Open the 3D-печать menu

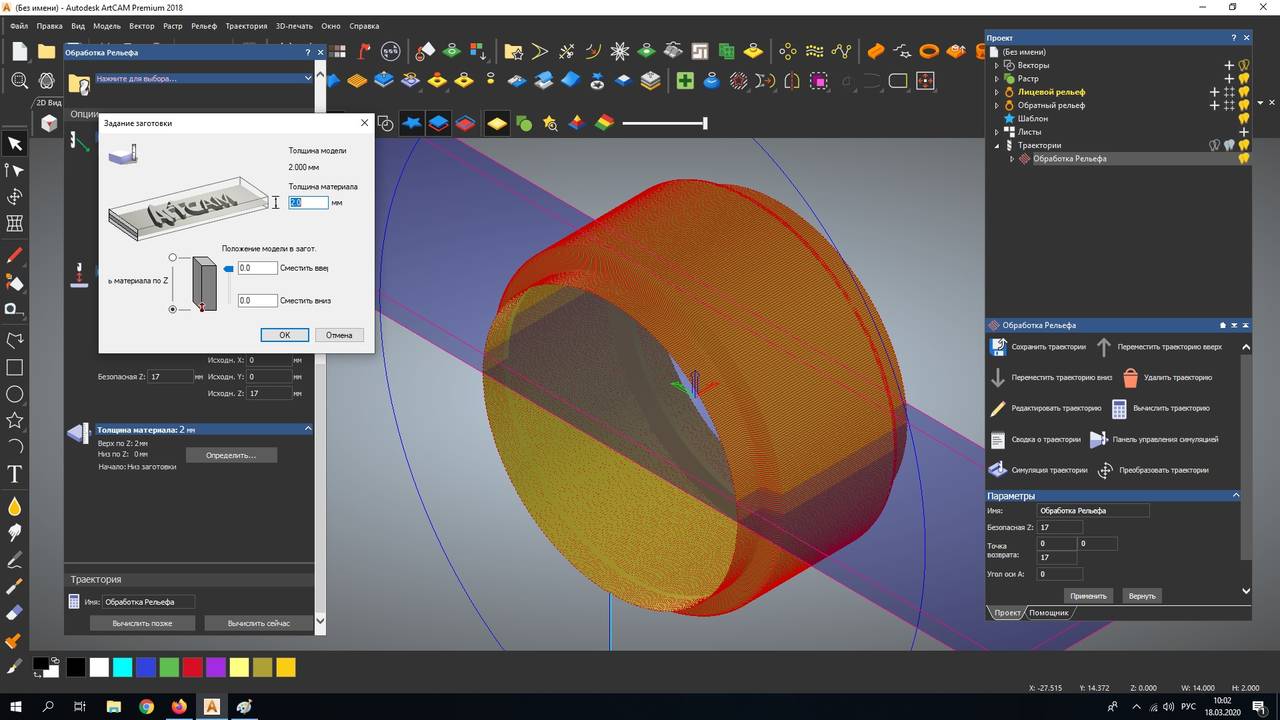(295, 26)
